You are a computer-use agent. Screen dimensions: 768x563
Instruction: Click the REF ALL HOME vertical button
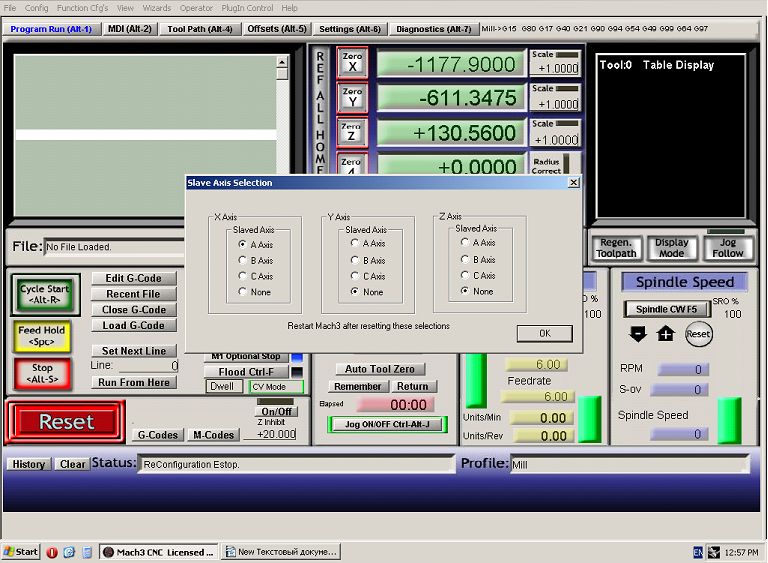pyautogui.click(x=320, y=112)
